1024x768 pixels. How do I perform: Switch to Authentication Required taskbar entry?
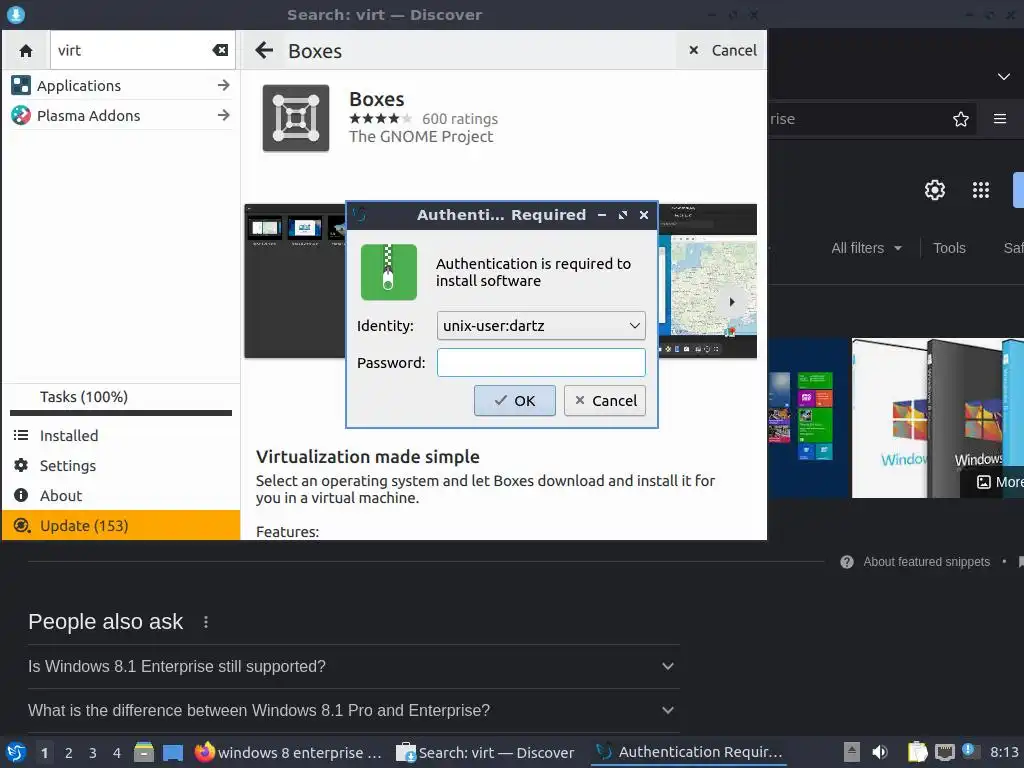coord(689,752)
